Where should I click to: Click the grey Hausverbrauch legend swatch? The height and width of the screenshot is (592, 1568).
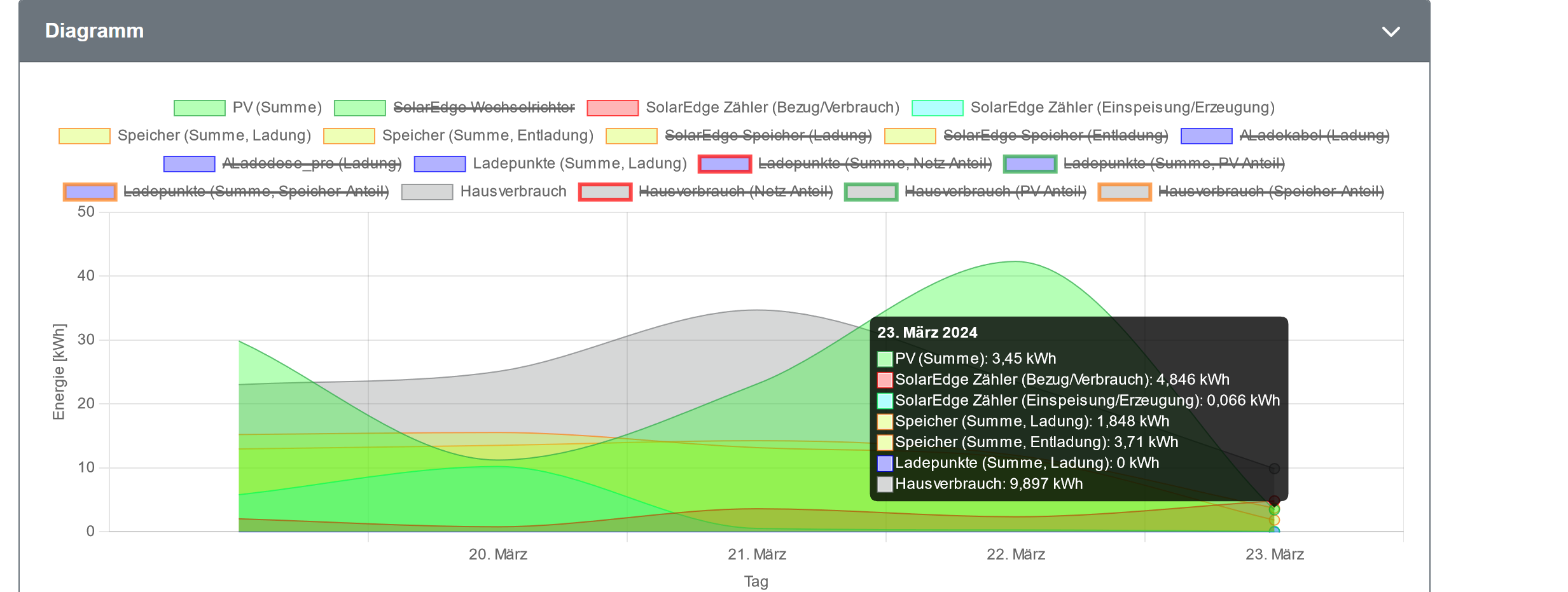427,192
